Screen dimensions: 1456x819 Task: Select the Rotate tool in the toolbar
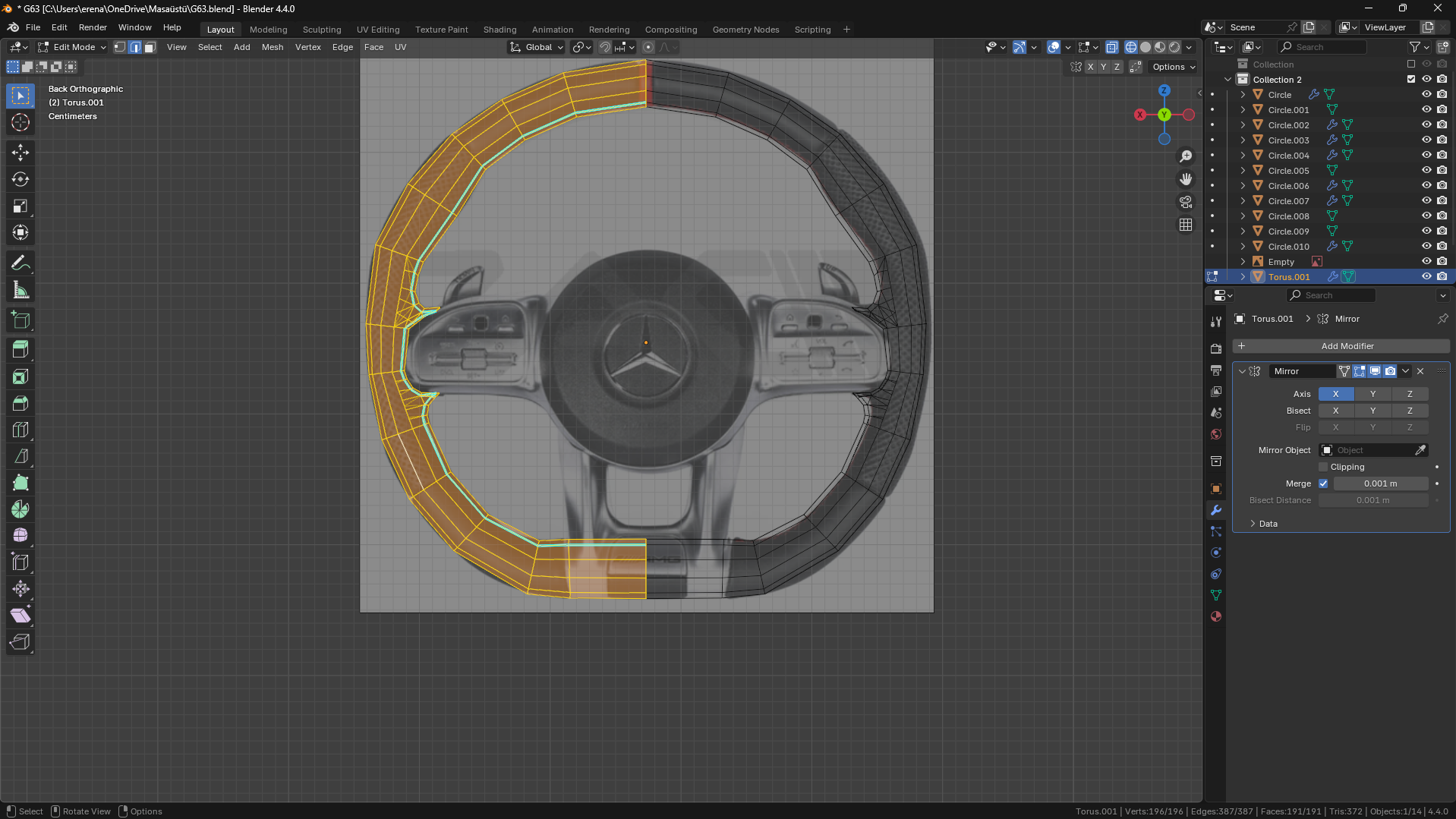click(x=20, y=180)
